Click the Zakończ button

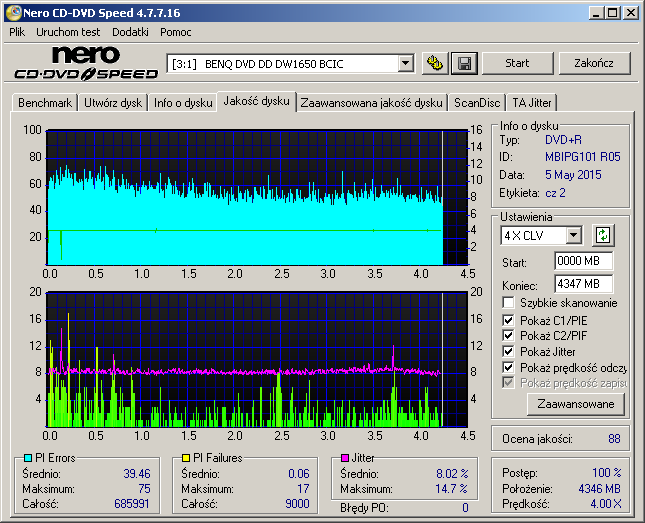[x=594, y=63]
